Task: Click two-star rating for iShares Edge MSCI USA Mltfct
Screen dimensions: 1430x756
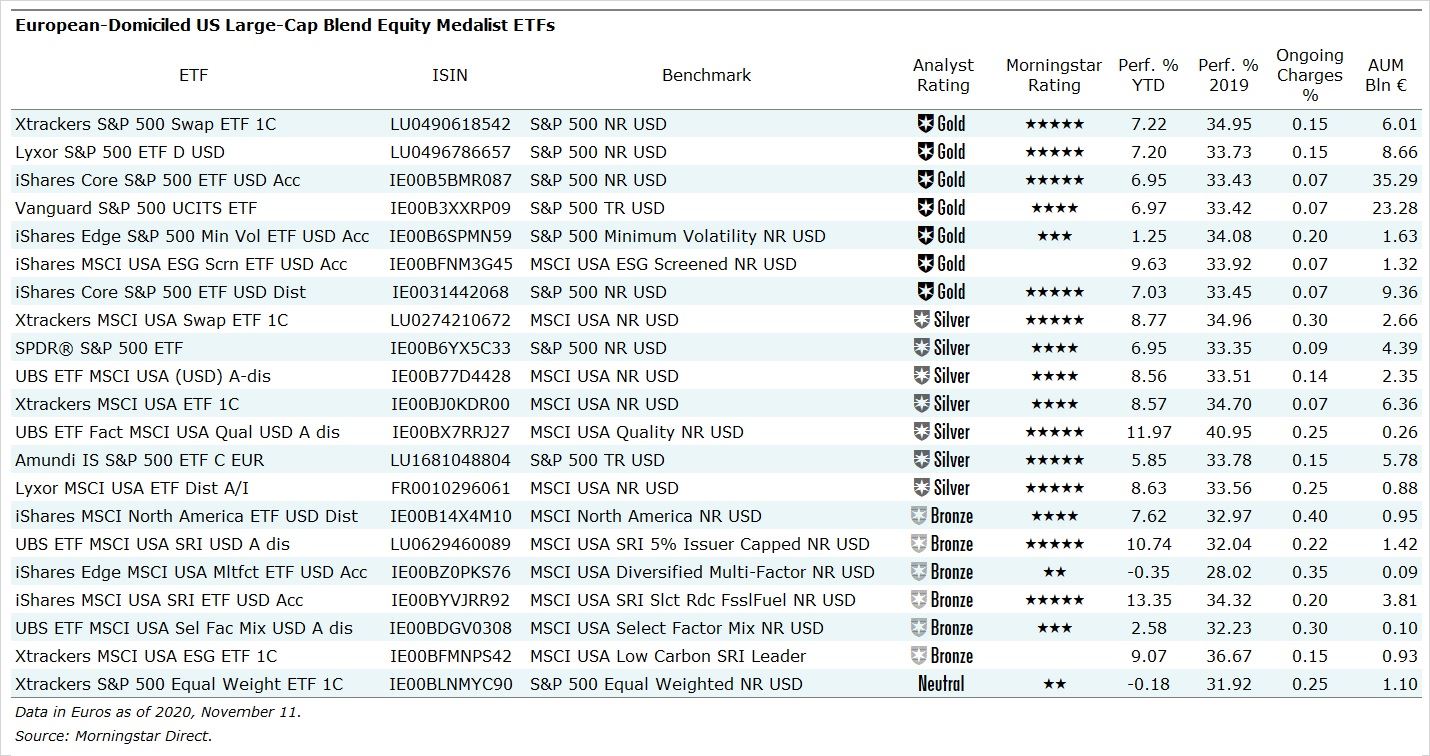Action: tap(1054, 572)
